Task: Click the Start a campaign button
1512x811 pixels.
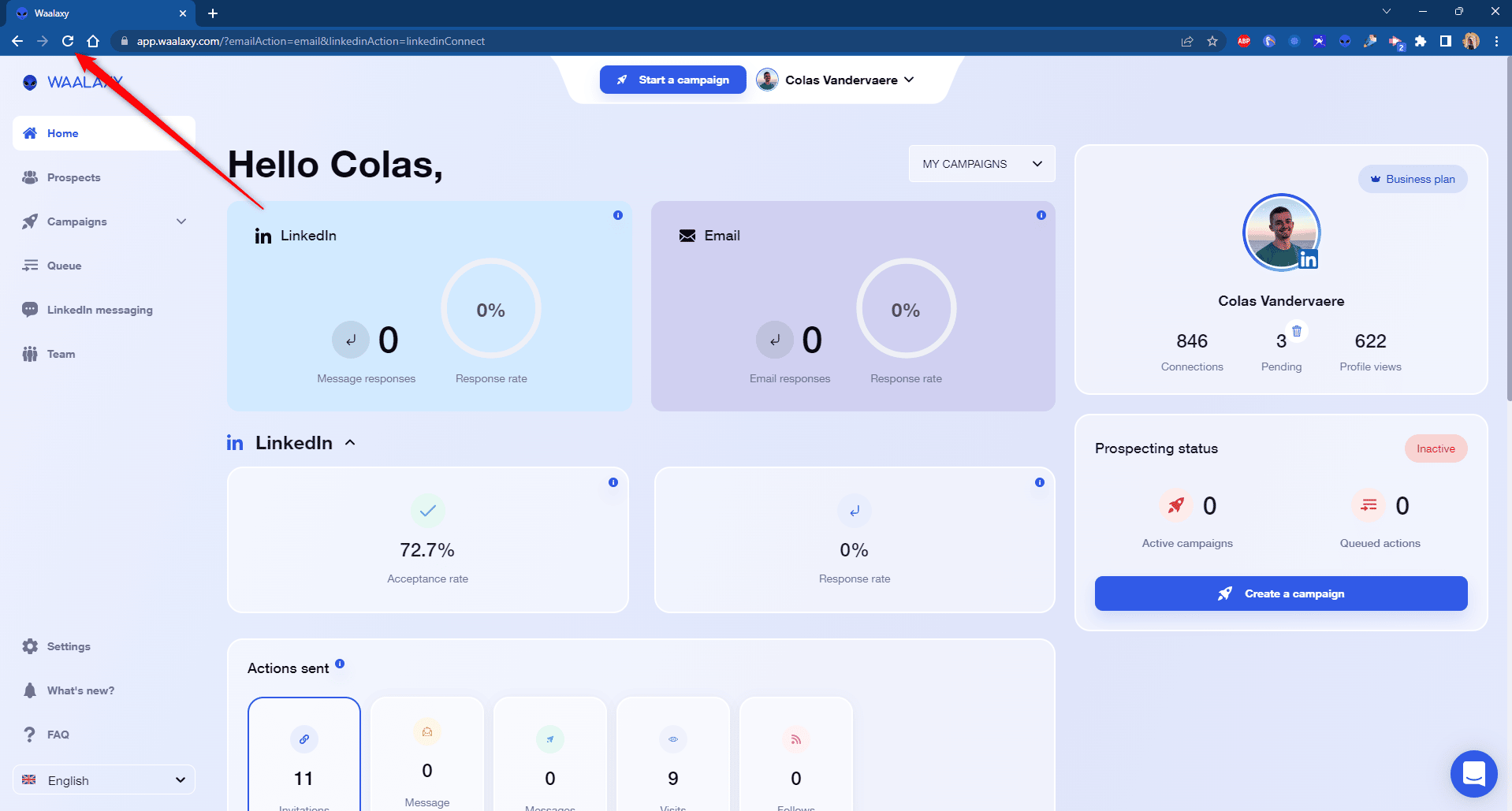Action: (672, 80)
